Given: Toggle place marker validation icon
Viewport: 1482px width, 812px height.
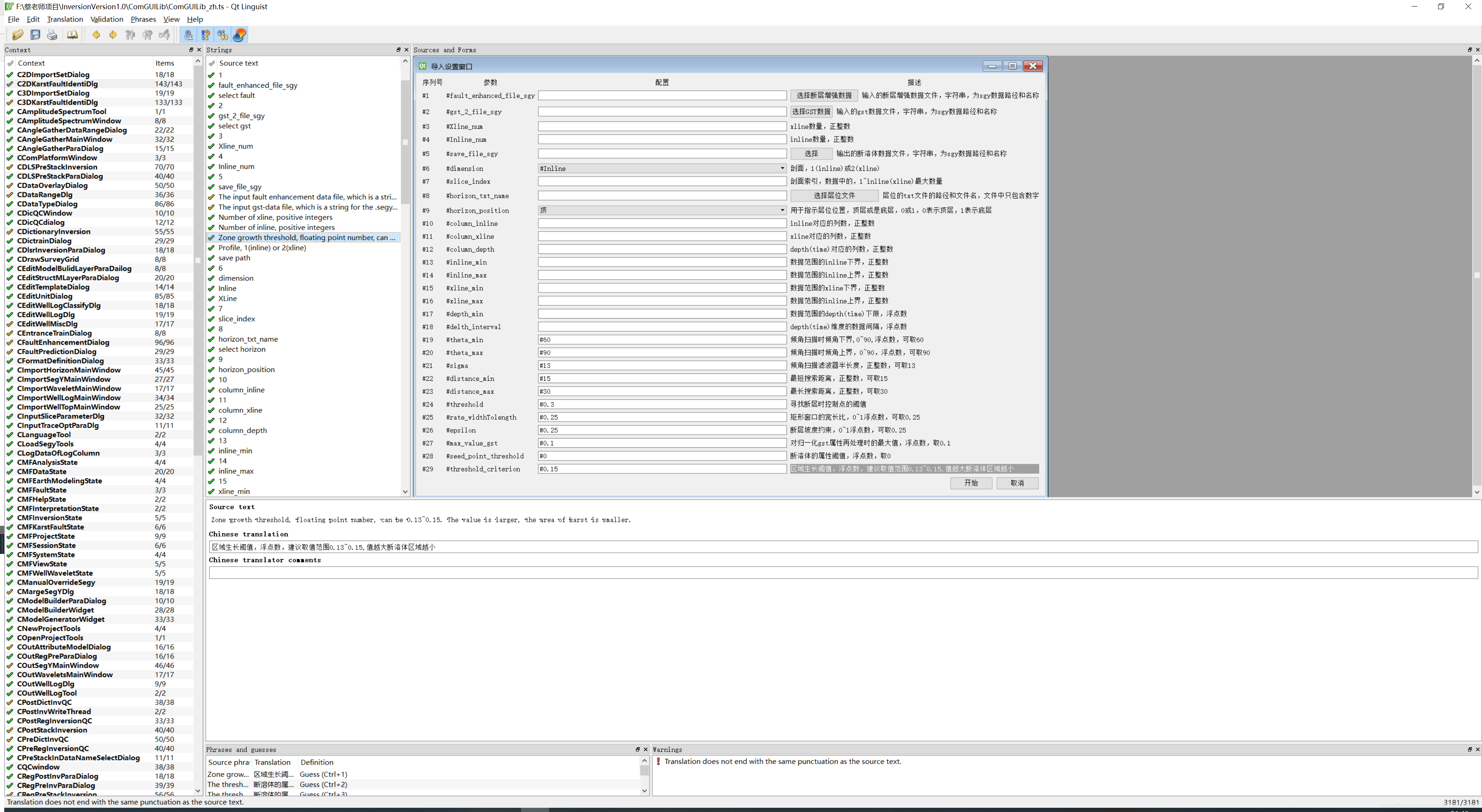Looking at the screenshot, I should click(x=240, y=35).
